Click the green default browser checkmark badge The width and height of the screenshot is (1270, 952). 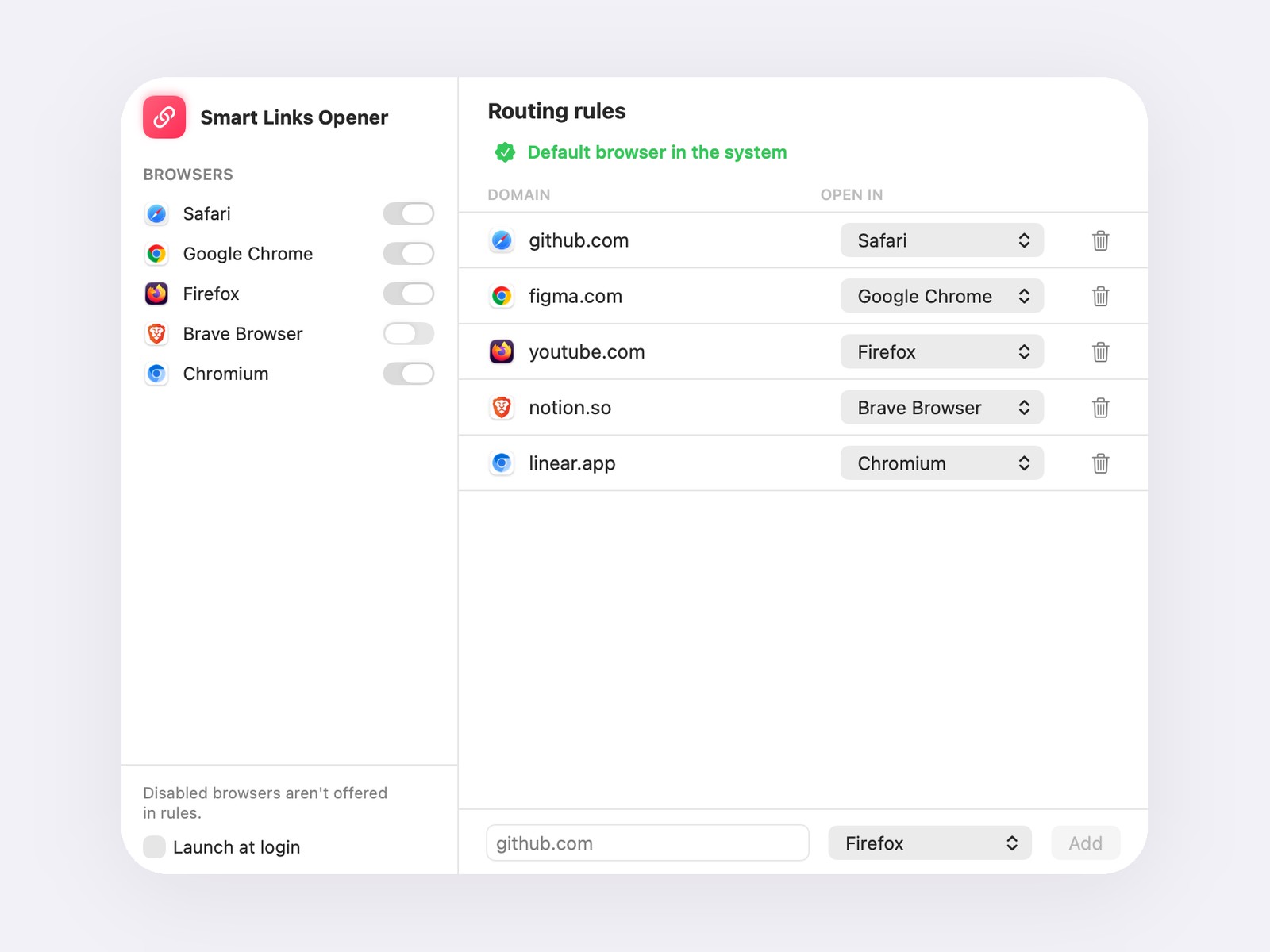tap(505, 152)
